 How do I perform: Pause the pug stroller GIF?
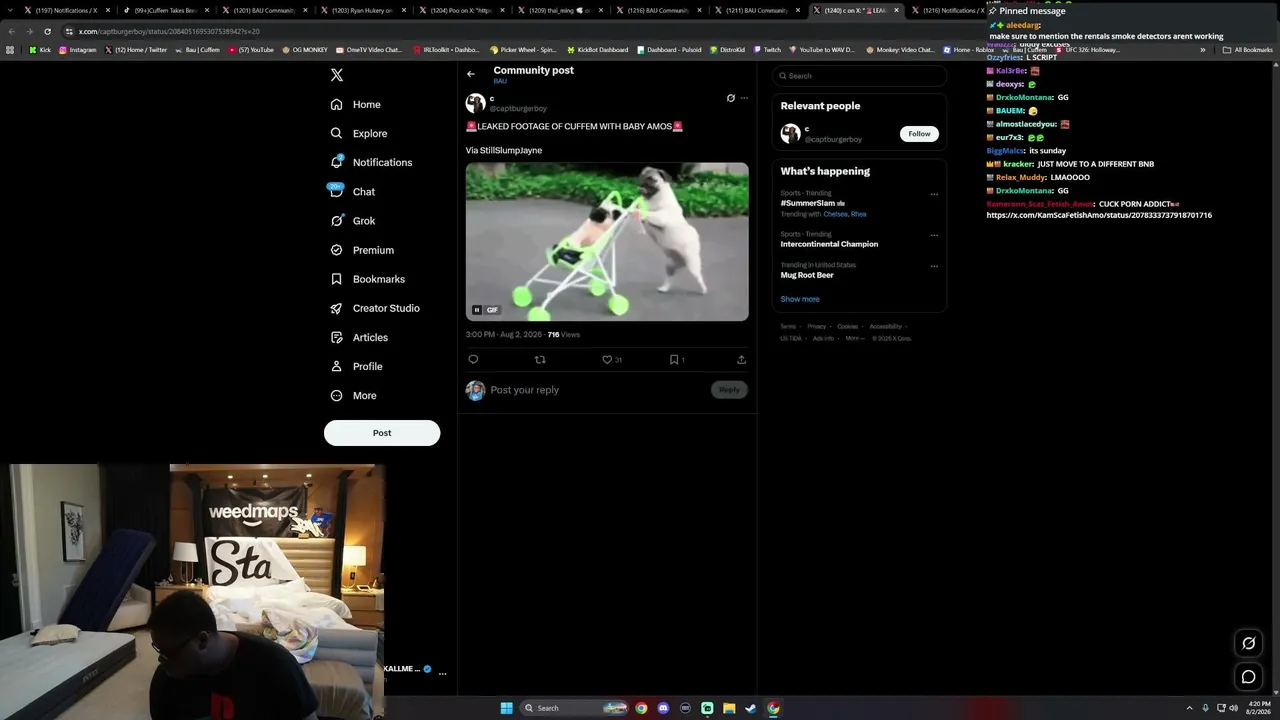coord(477,310)
